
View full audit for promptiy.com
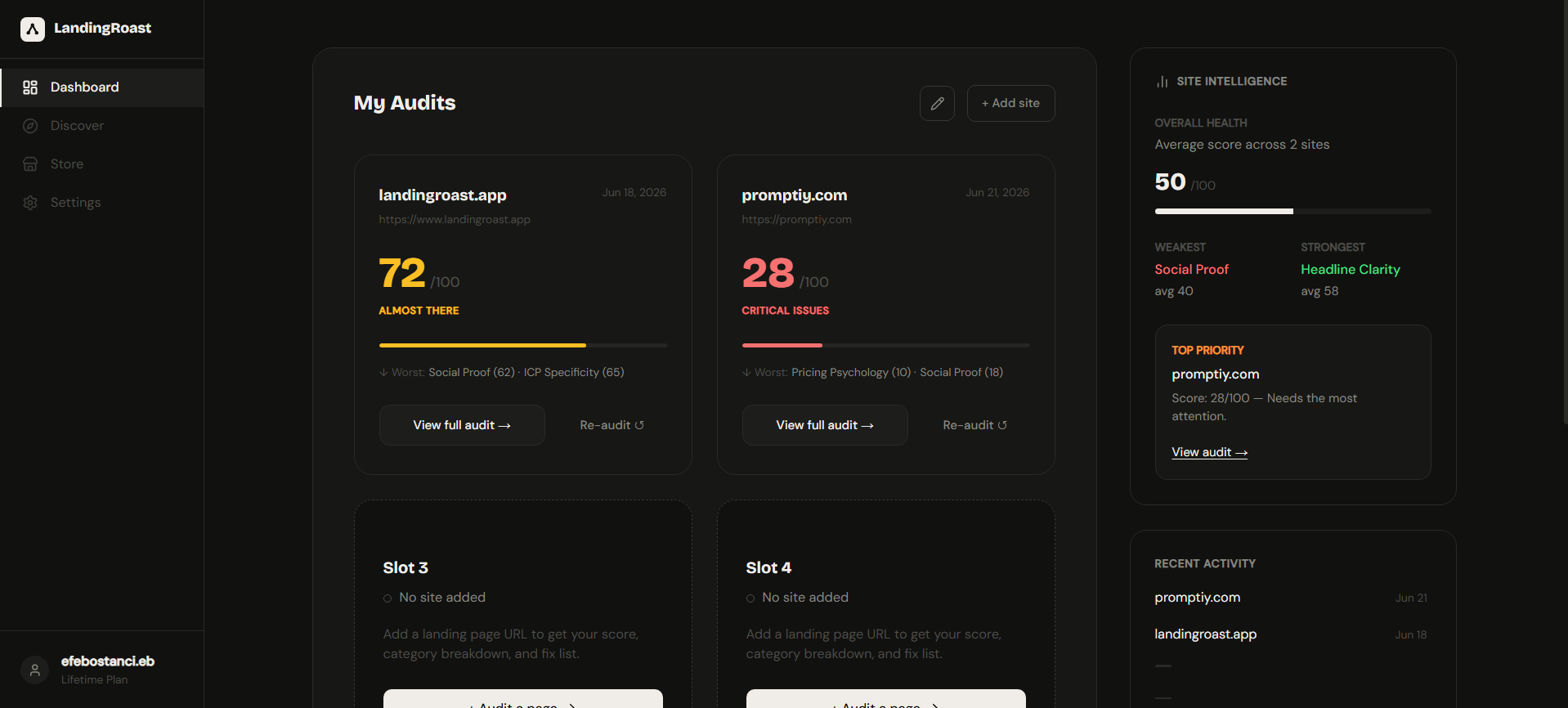[x=825, y=425]
